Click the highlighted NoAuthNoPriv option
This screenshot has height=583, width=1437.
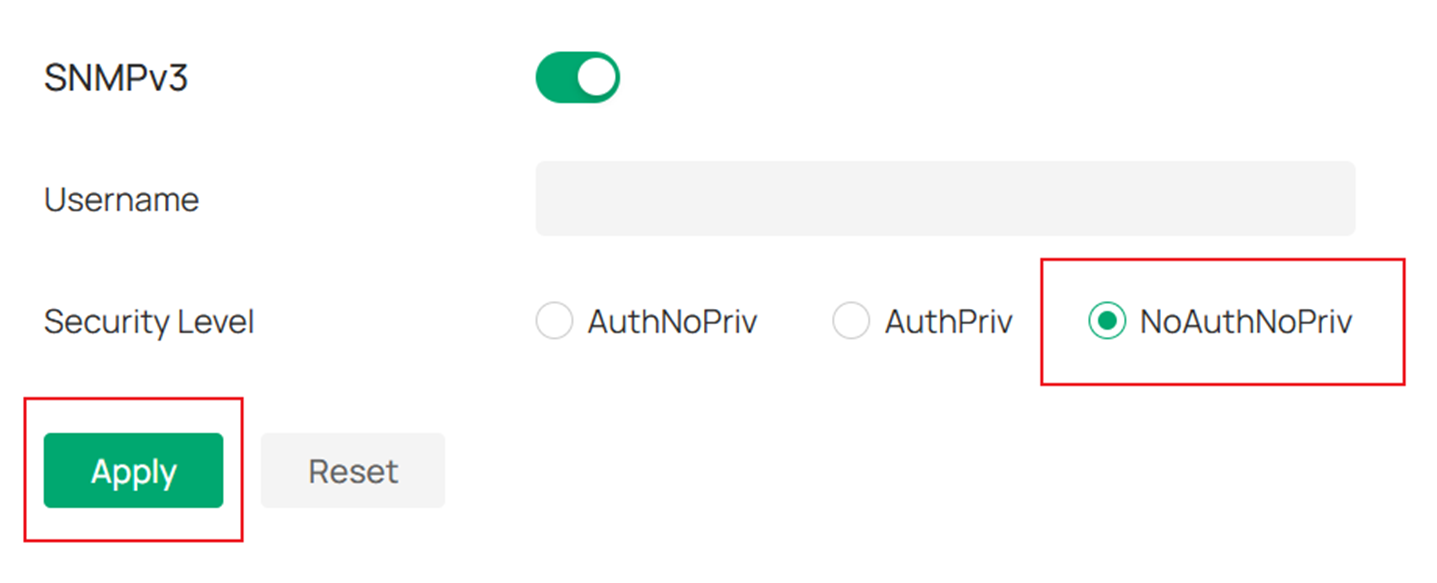coord(1107,320)
